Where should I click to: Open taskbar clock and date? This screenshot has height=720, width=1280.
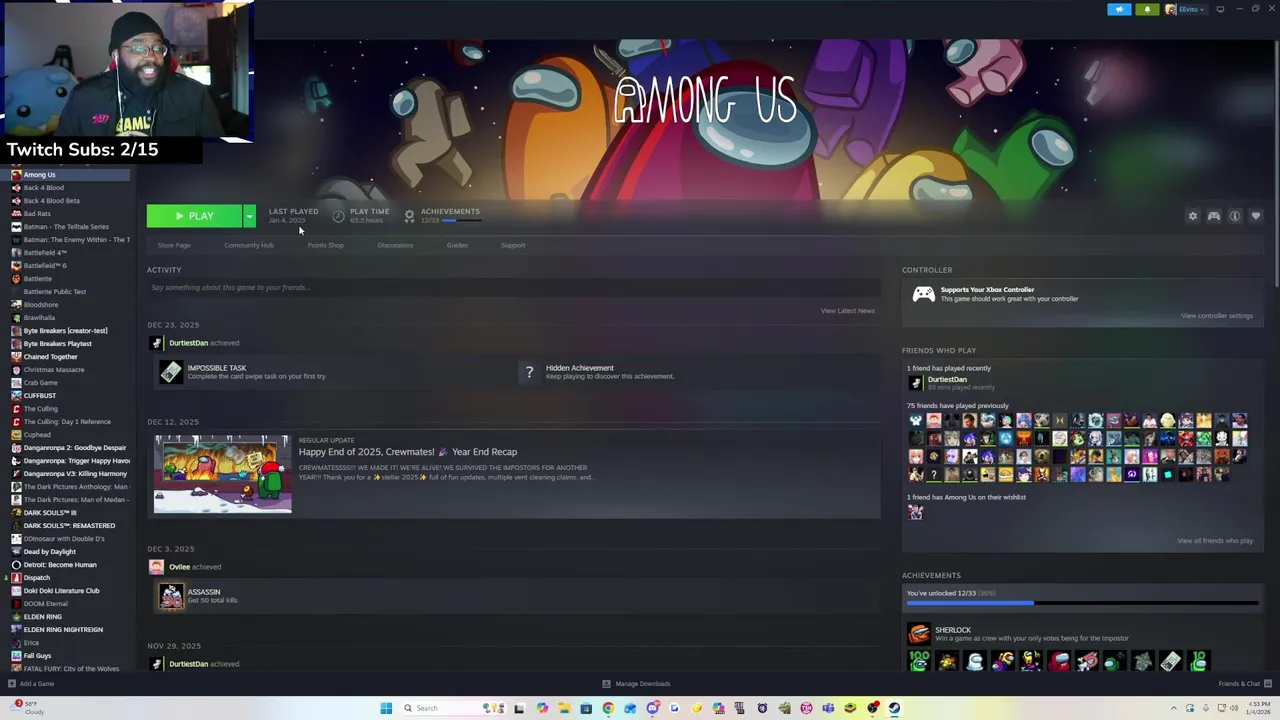1259,709
